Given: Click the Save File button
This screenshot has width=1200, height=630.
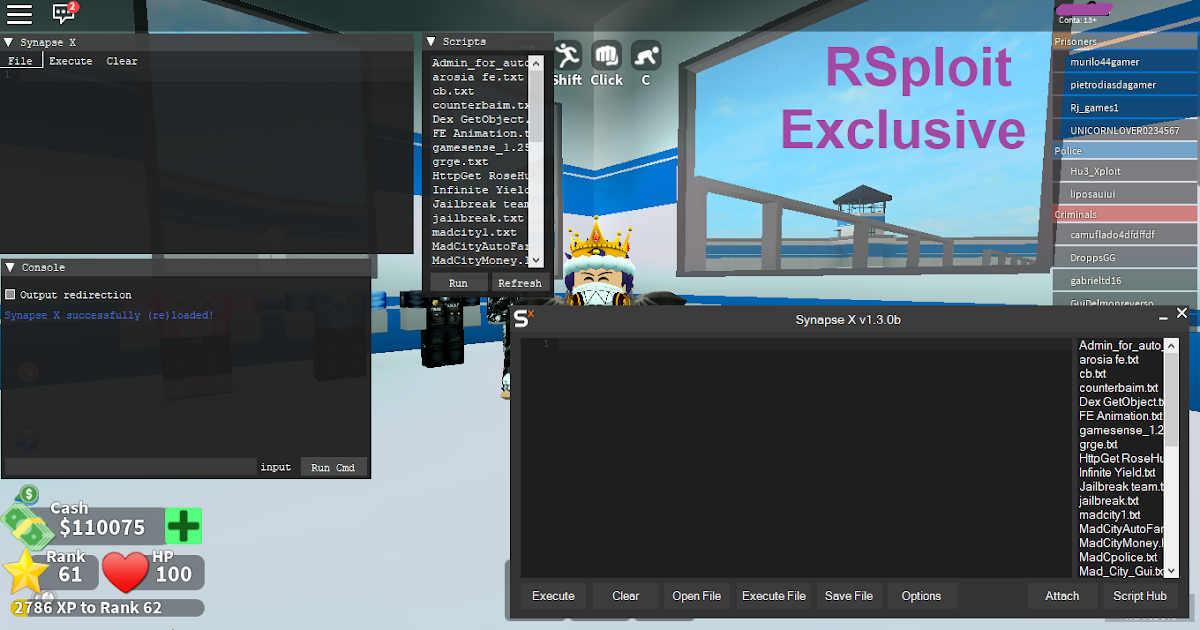Looking at the screenshot, I should click(849, 596).
